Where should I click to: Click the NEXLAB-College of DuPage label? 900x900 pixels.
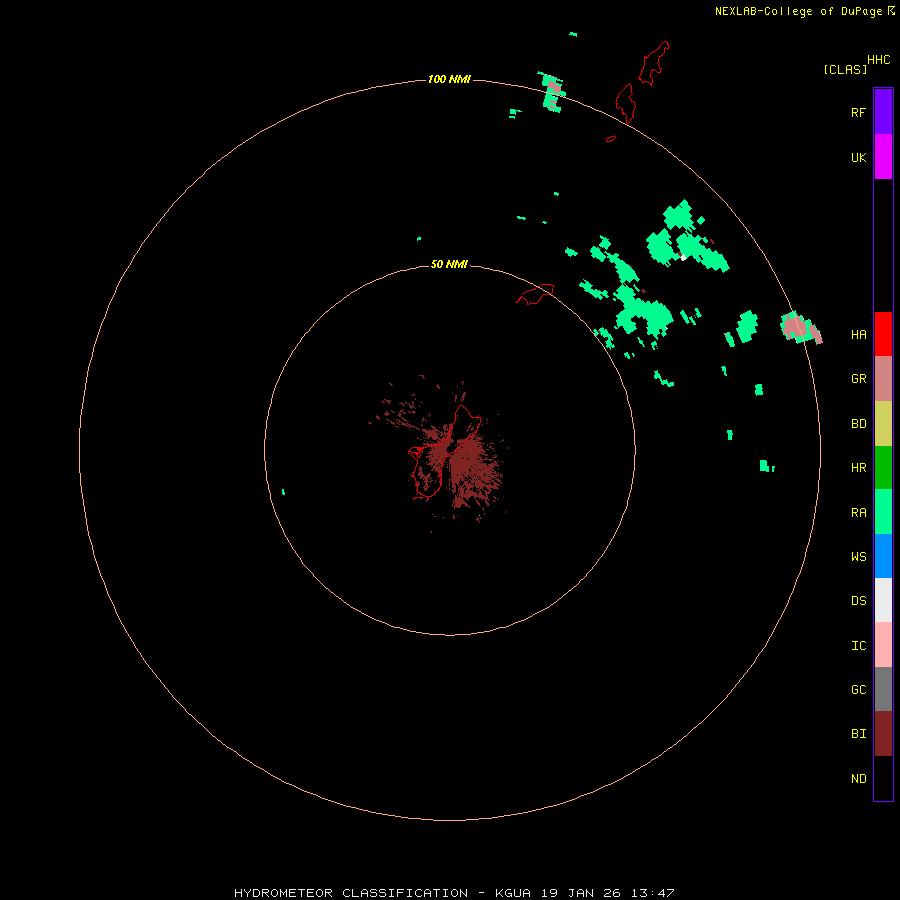click(798, 11)
